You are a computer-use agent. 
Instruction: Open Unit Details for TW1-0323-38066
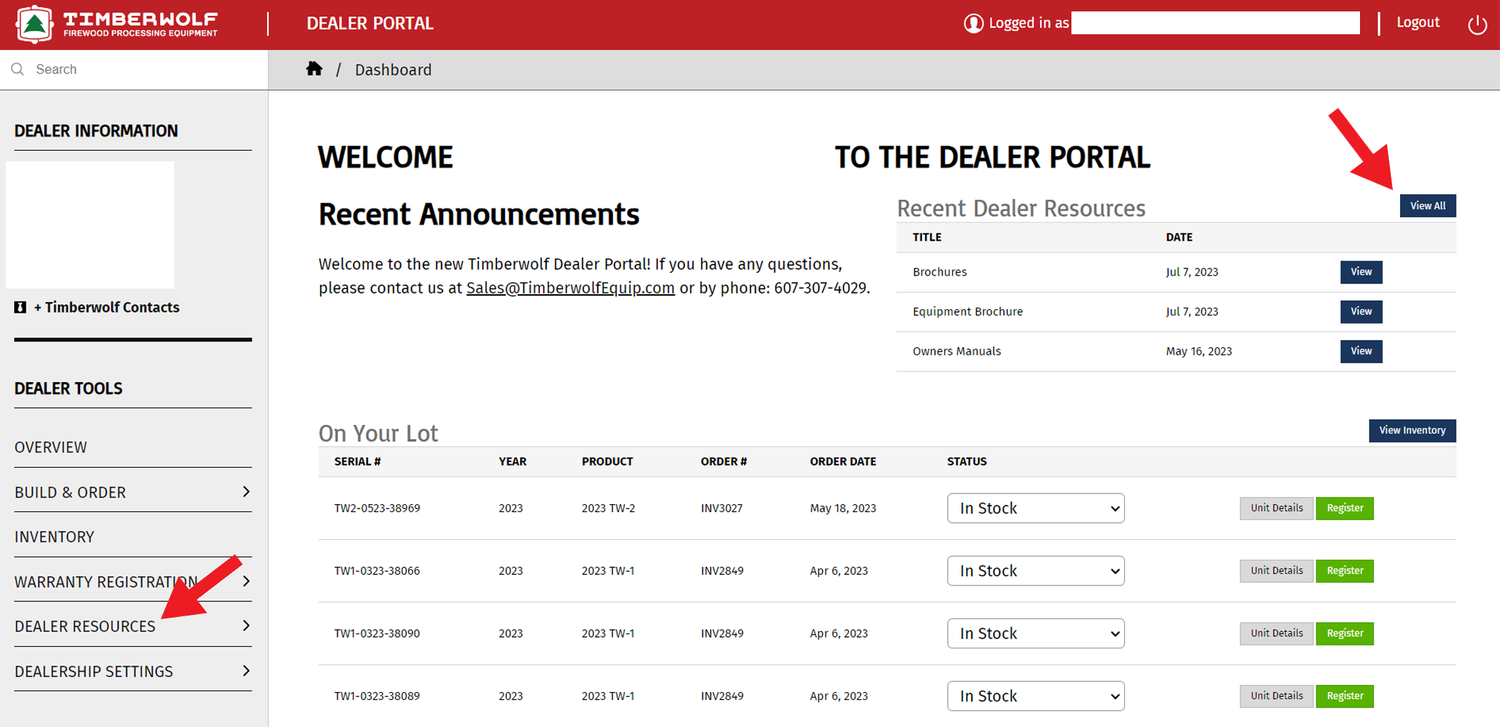click(x=1277, y=571)
